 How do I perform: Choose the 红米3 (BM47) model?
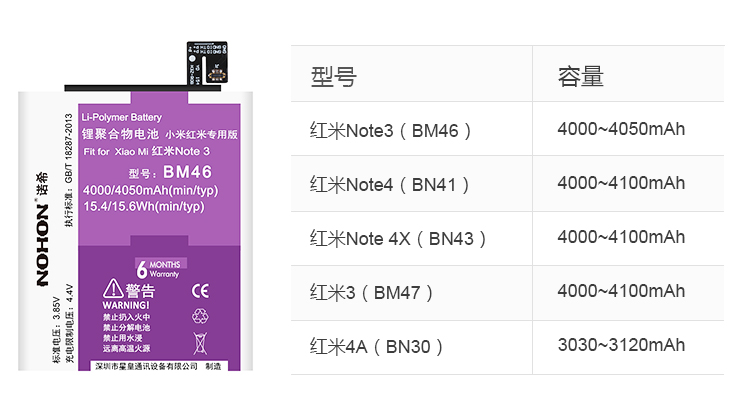click(x=372, y=292)
